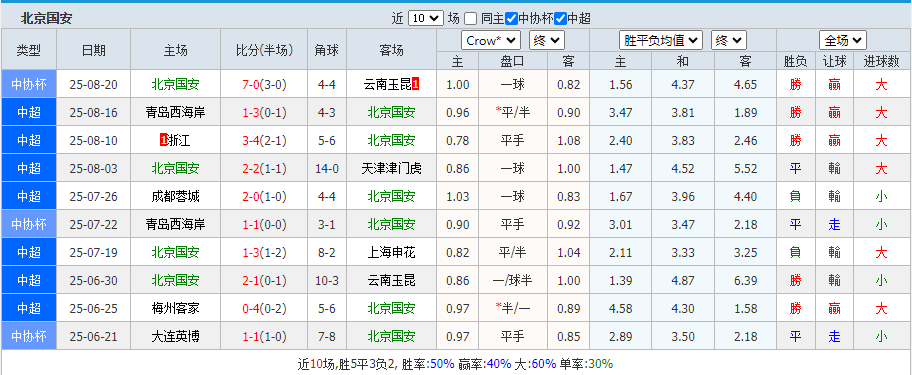Select the 10-3 corner count cell
This screenshot has height=375, width=912.
tap(327, 280)
